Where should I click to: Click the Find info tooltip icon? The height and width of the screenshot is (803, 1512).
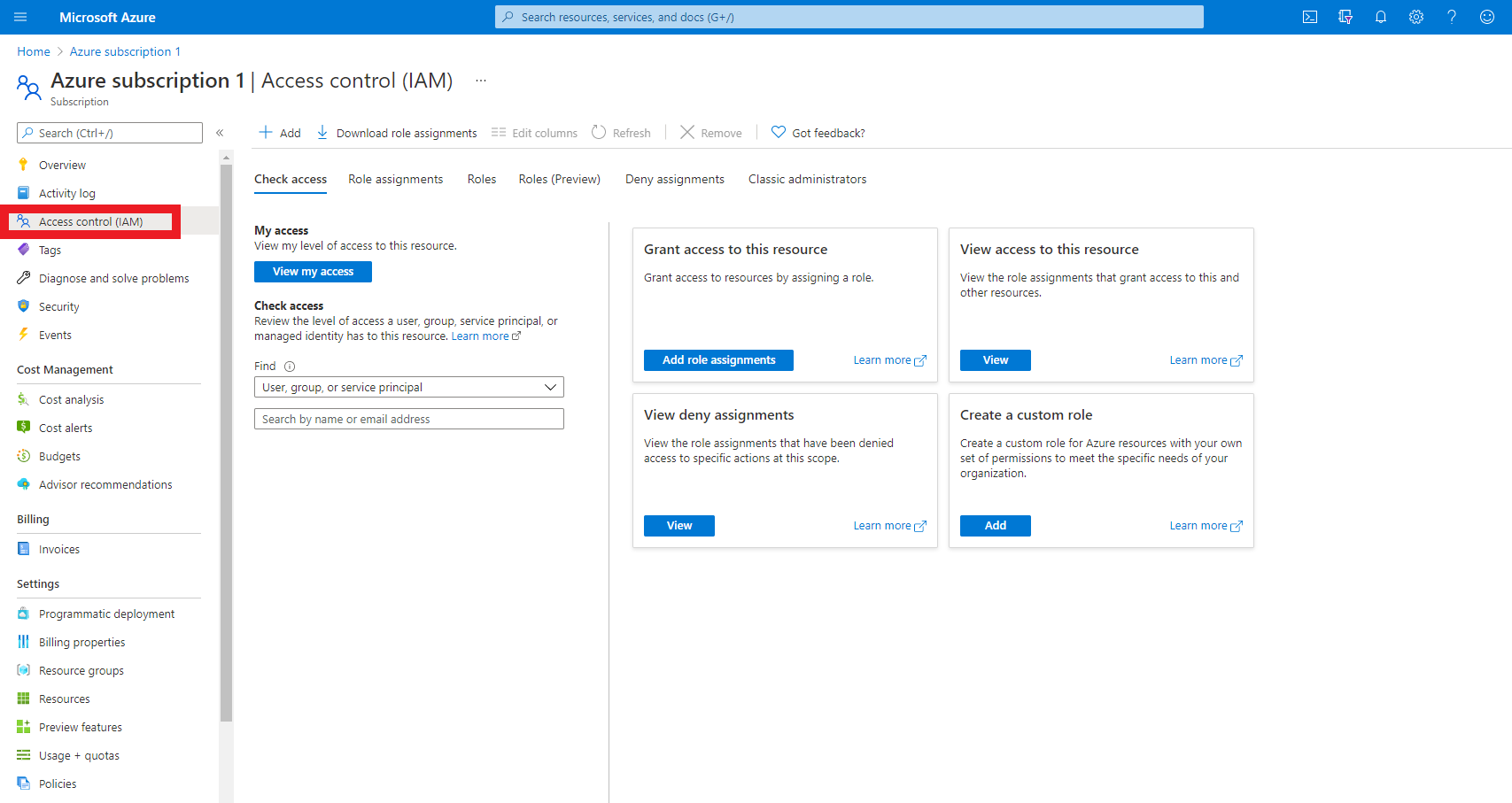click(x=290, y=367)
